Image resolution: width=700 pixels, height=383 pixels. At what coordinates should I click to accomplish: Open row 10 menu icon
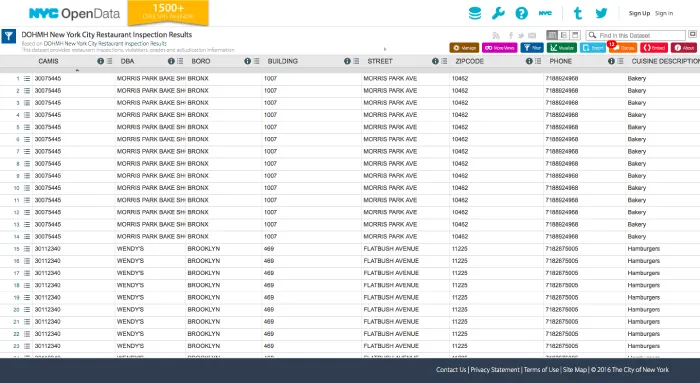click(x=27, y=188)
